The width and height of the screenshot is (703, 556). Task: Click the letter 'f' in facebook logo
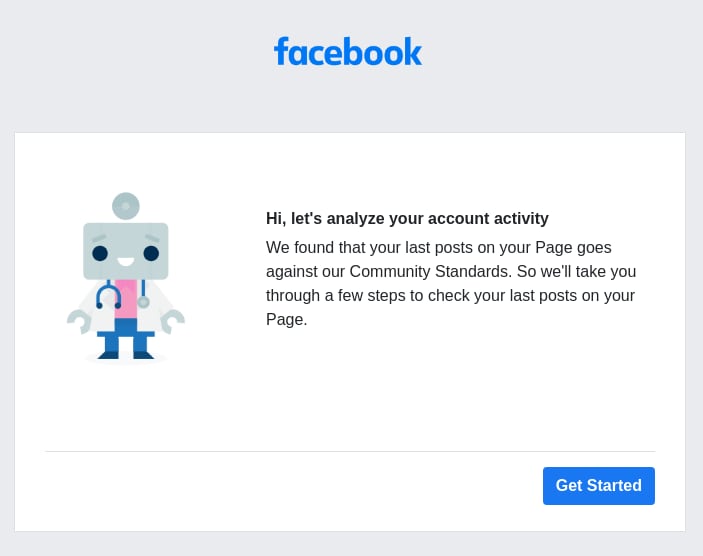pos(280,51)
